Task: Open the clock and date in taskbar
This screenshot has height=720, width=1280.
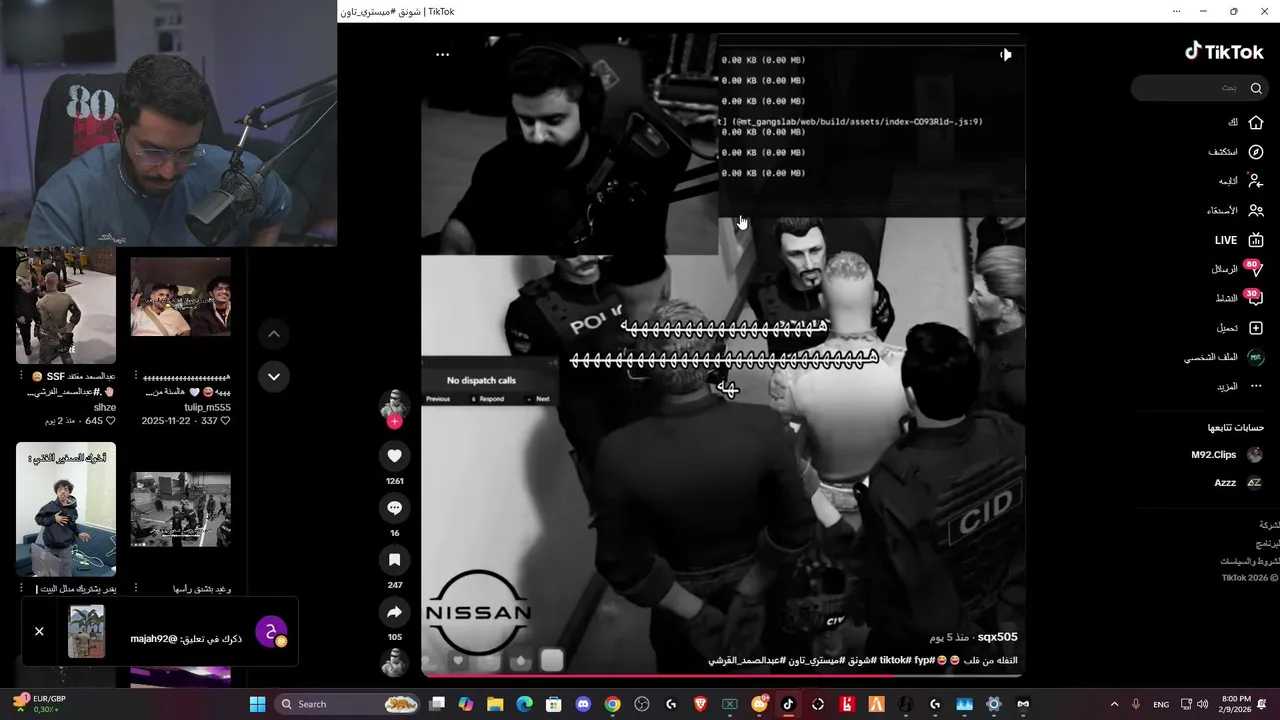Action: [x=1236, y=704]
